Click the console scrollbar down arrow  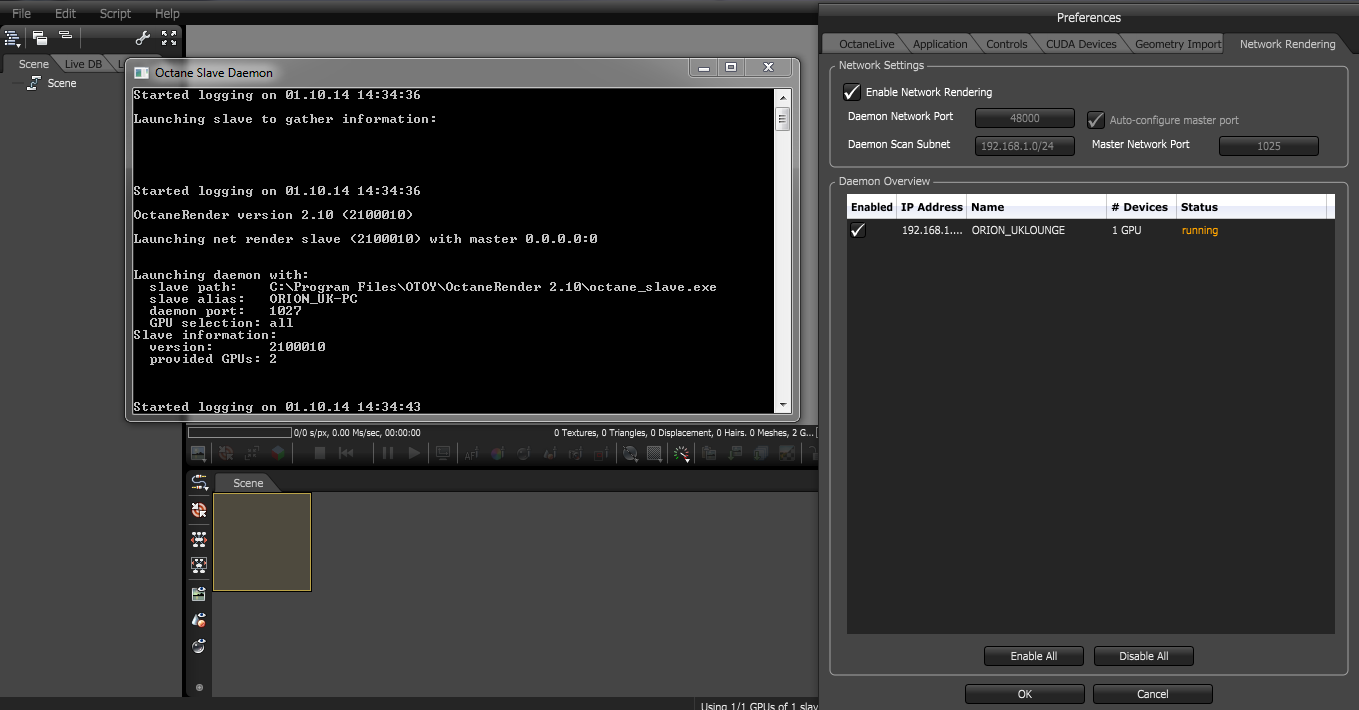tap(783, 405)
